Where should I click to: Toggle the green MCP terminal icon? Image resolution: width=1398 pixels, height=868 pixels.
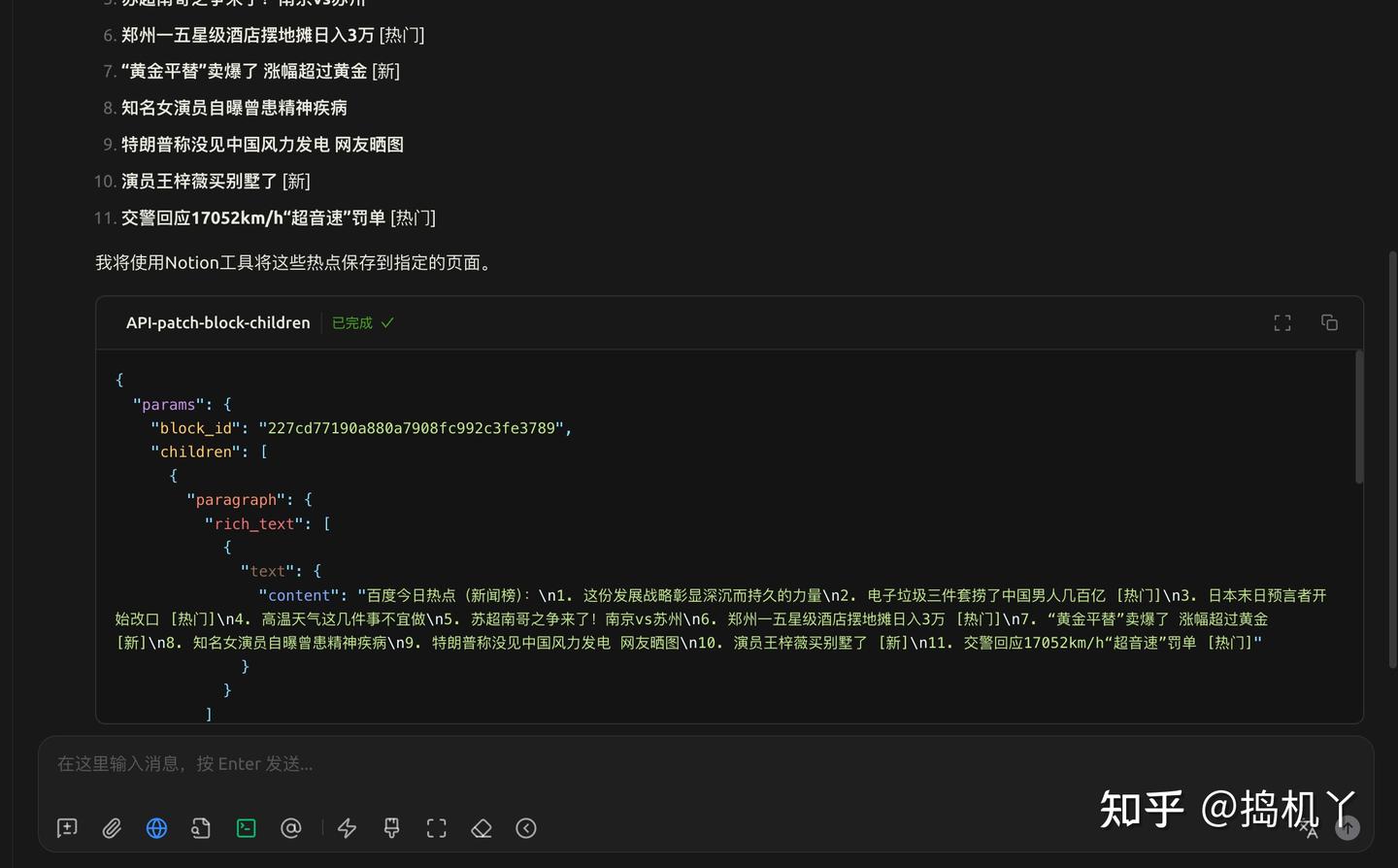pos(247,828)
